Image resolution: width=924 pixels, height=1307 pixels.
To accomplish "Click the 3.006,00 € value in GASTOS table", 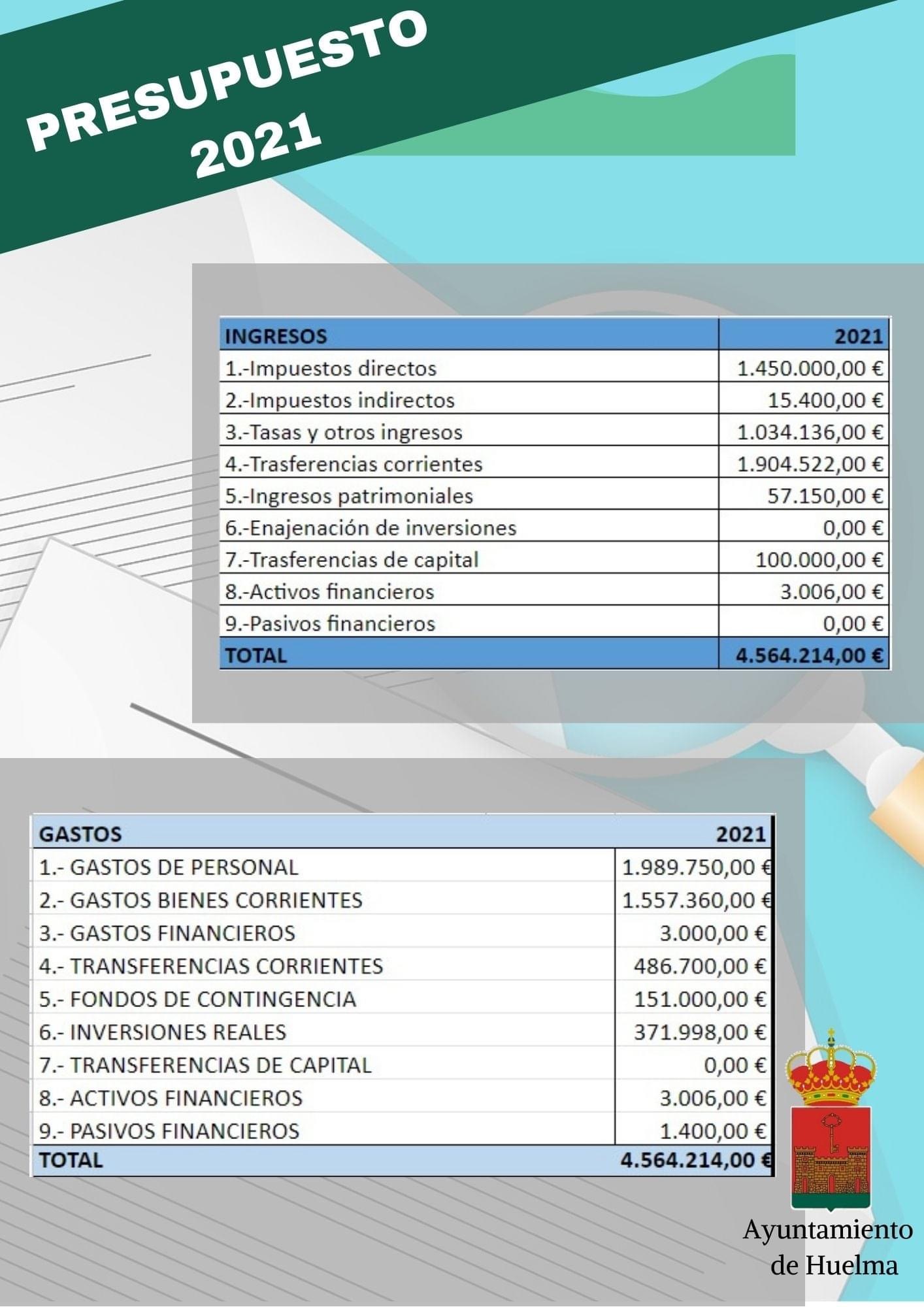I will 712,1098.
